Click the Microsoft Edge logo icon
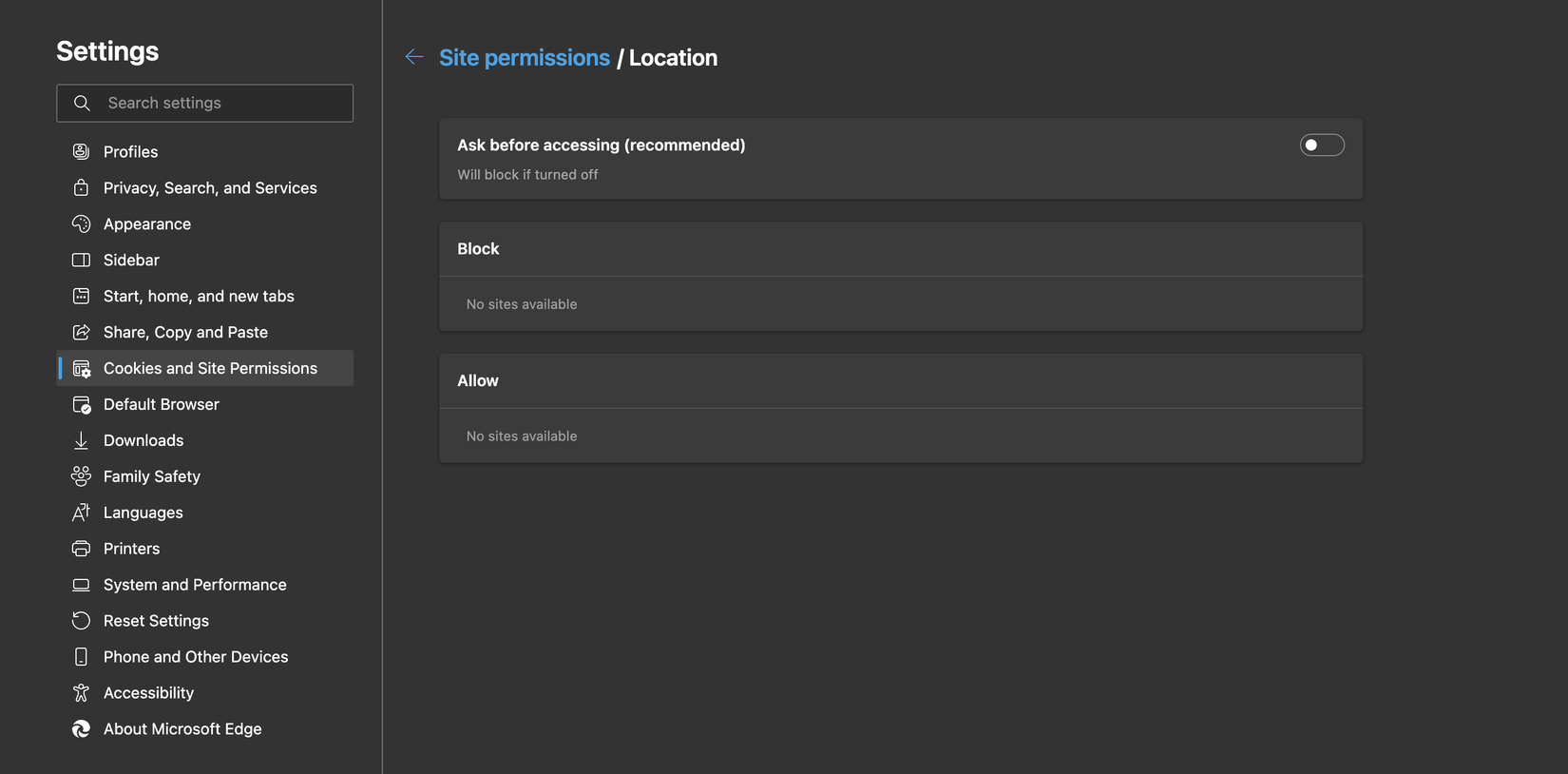Image resolution: width=1568 pixels, height=774 pixels. coord(81,729)
